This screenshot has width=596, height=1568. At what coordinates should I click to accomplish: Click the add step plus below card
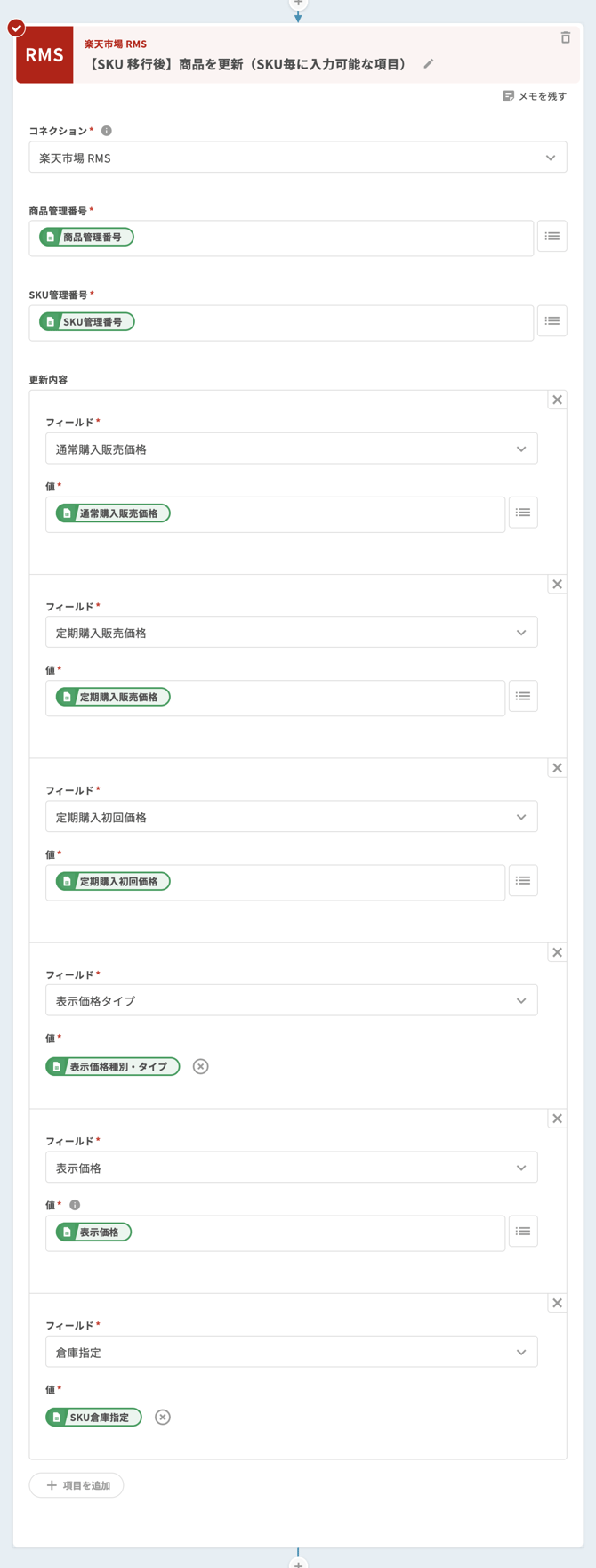[x=298, y=1563]
